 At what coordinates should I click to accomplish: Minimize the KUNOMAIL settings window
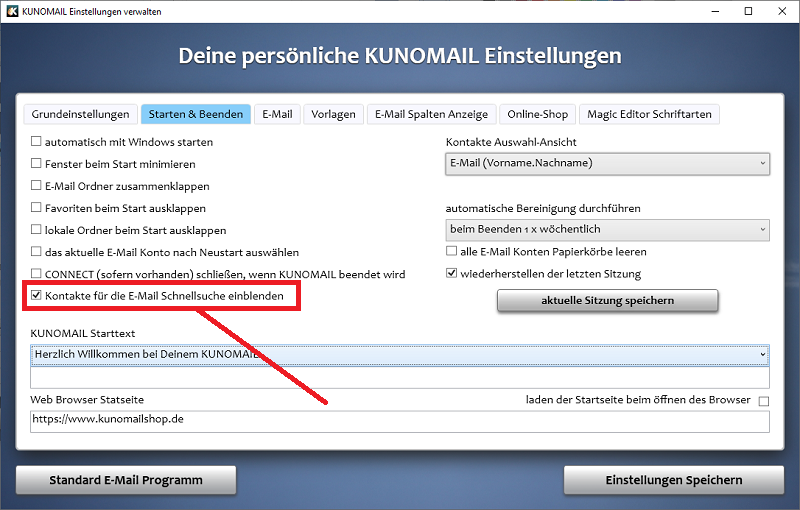tap(715, 11)
